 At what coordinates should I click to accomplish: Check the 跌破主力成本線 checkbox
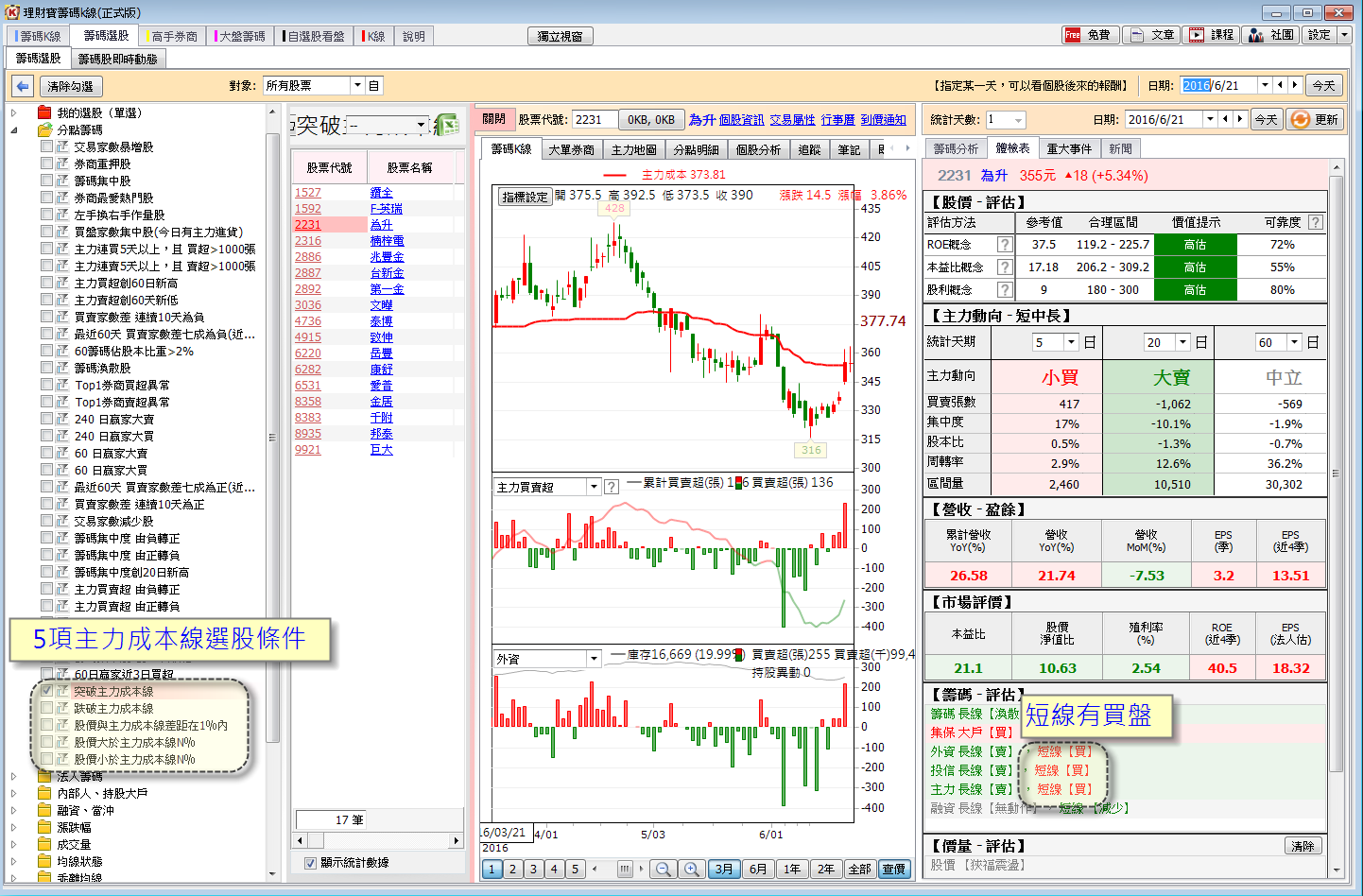46,708
